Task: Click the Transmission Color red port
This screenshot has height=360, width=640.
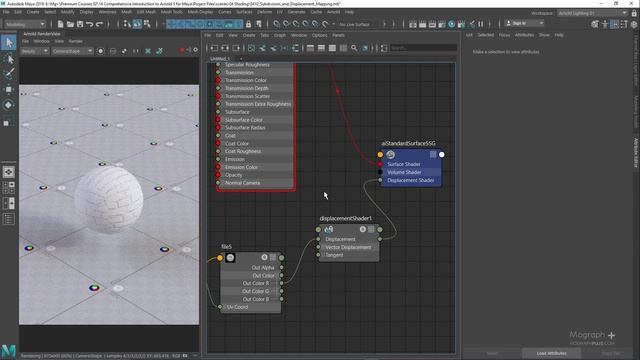Action: (218, 80)
